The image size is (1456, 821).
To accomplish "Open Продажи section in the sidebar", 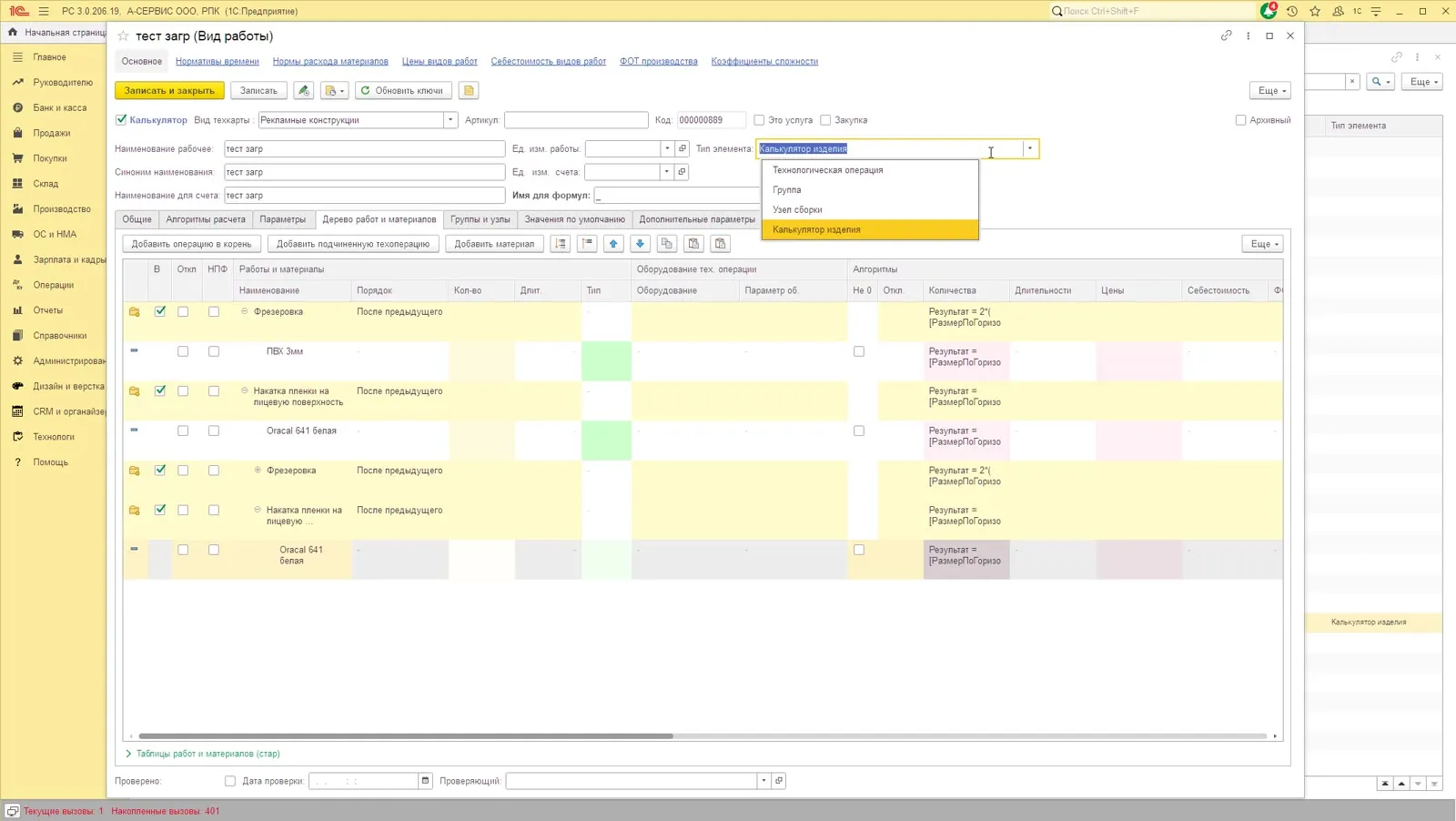I will [52, 133].
